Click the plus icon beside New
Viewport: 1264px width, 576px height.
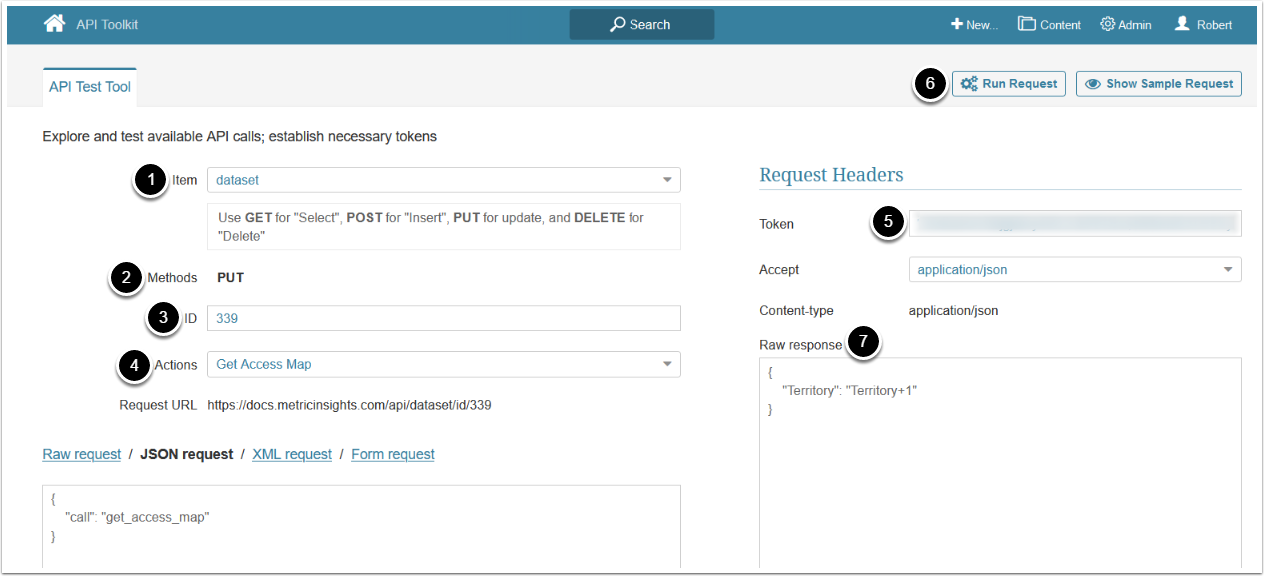[956, 25]
